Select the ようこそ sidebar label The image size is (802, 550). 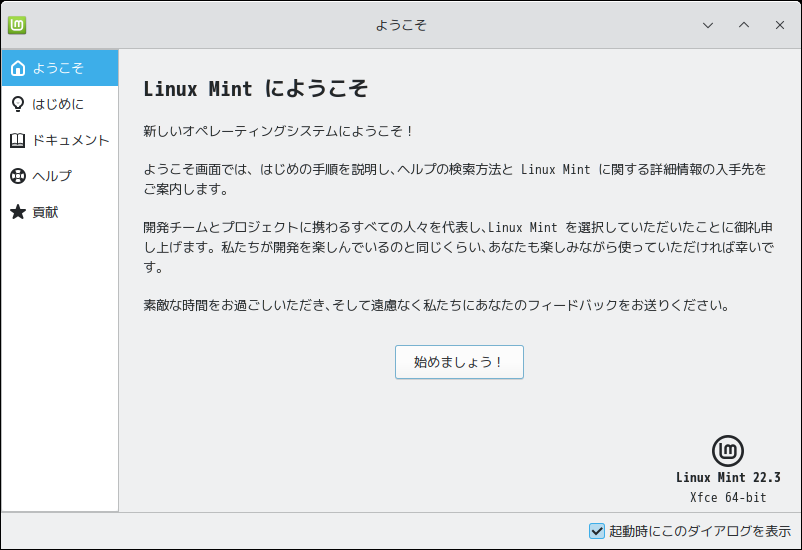[x=58, y=68]
